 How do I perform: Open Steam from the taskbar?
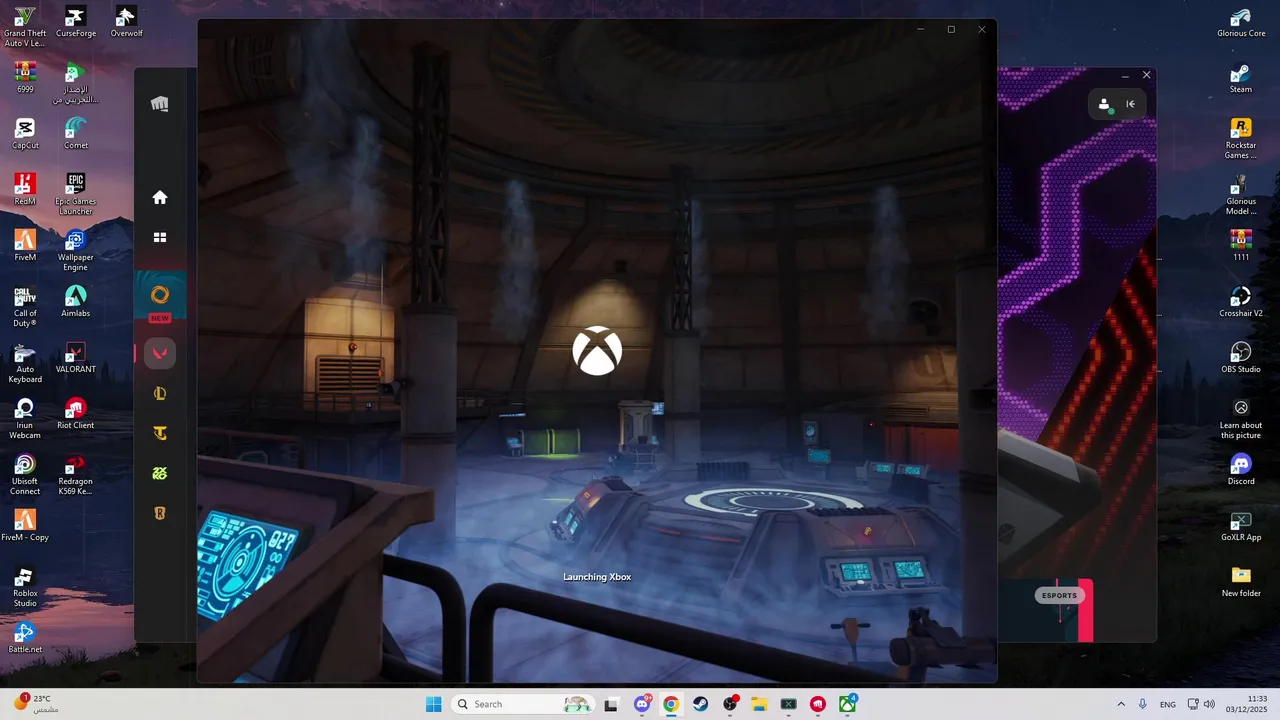(700, 704)
